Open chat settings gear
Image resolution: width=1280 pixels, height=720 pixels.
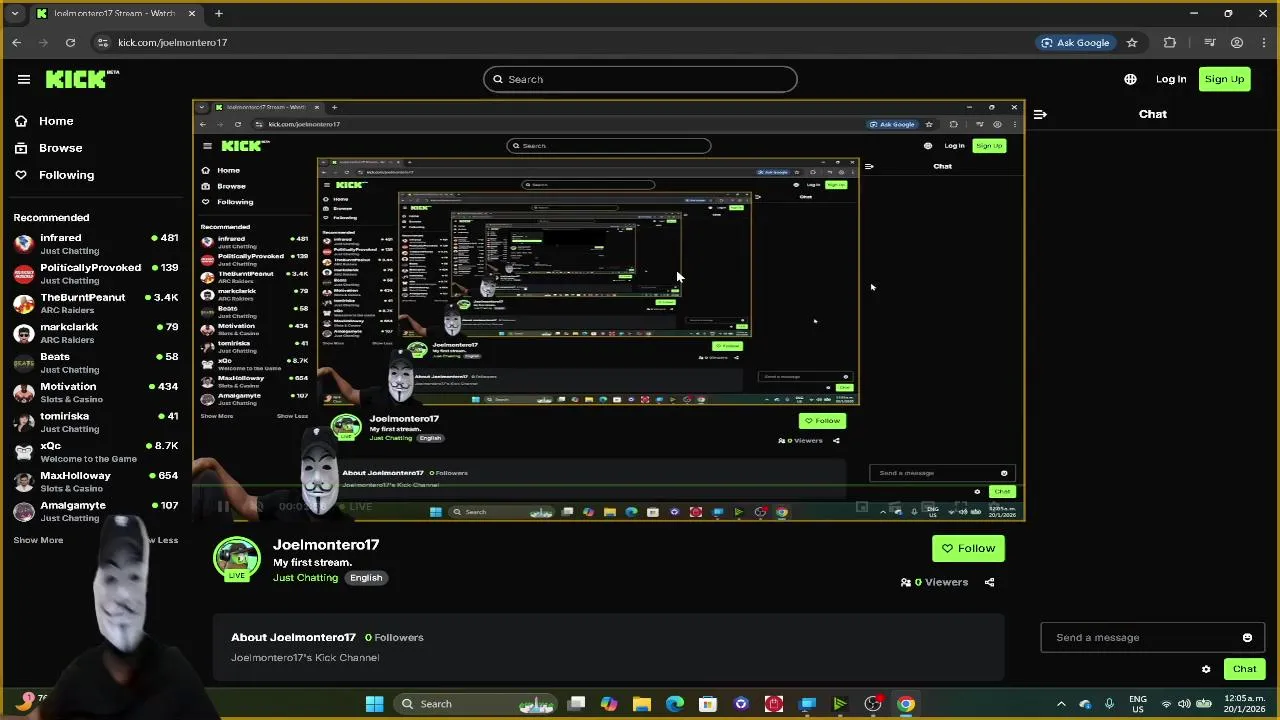1206,669
